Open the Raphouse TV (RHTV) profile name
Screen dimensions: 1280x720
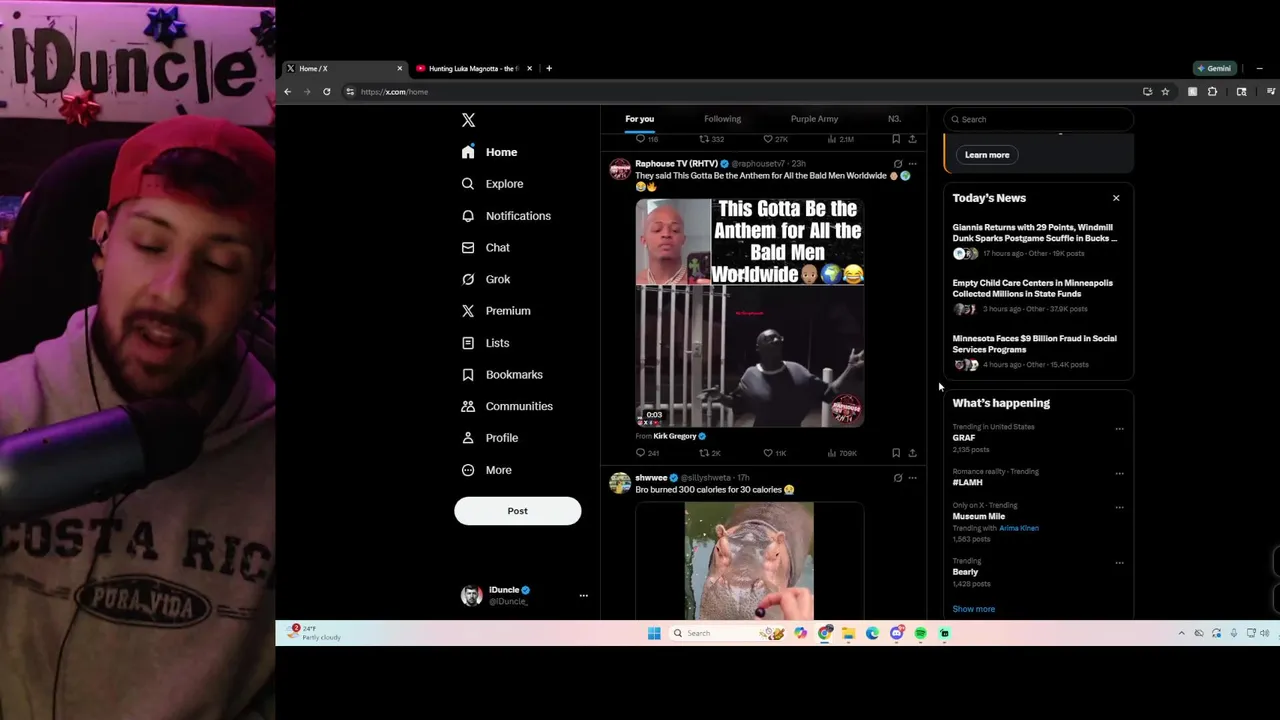click(676, 163)
